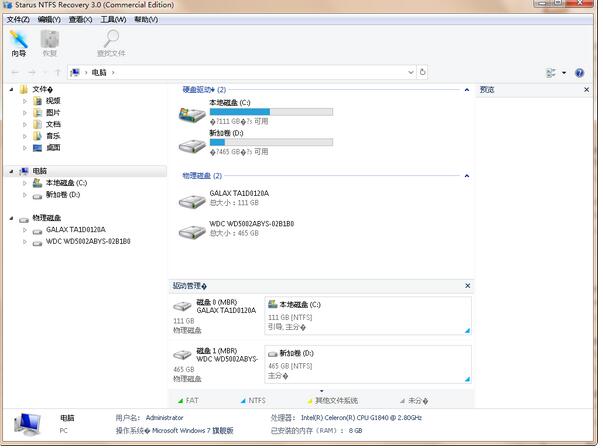The width and height of the screenshot is (603, 448).
Task: Open the 查看(X) menu
Action: click(80, 19)
